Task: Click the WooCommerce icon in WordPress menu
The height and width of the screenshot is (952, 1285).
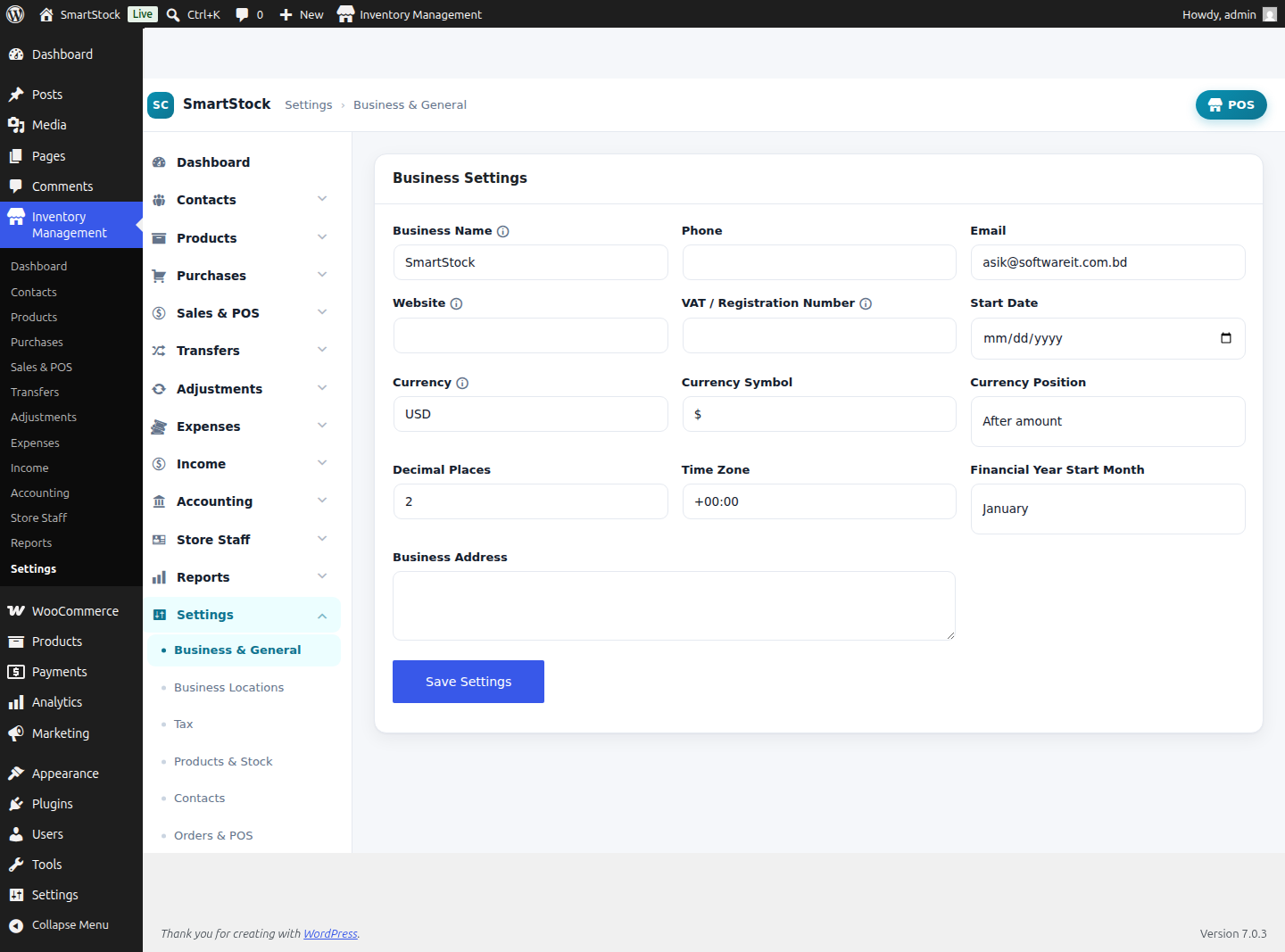Action: [x=16, y=611]
